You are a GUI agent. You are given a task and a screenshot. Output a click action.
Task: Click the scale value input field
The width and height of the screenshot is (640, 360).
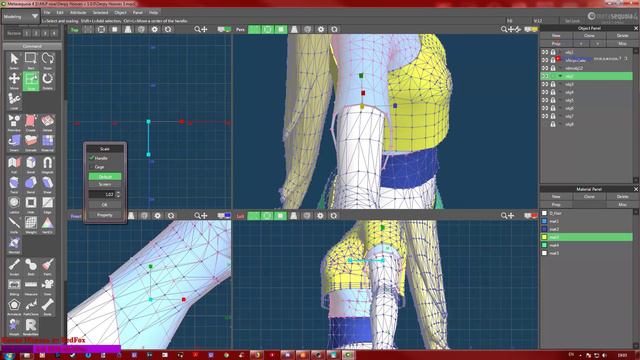pos(102,194)
